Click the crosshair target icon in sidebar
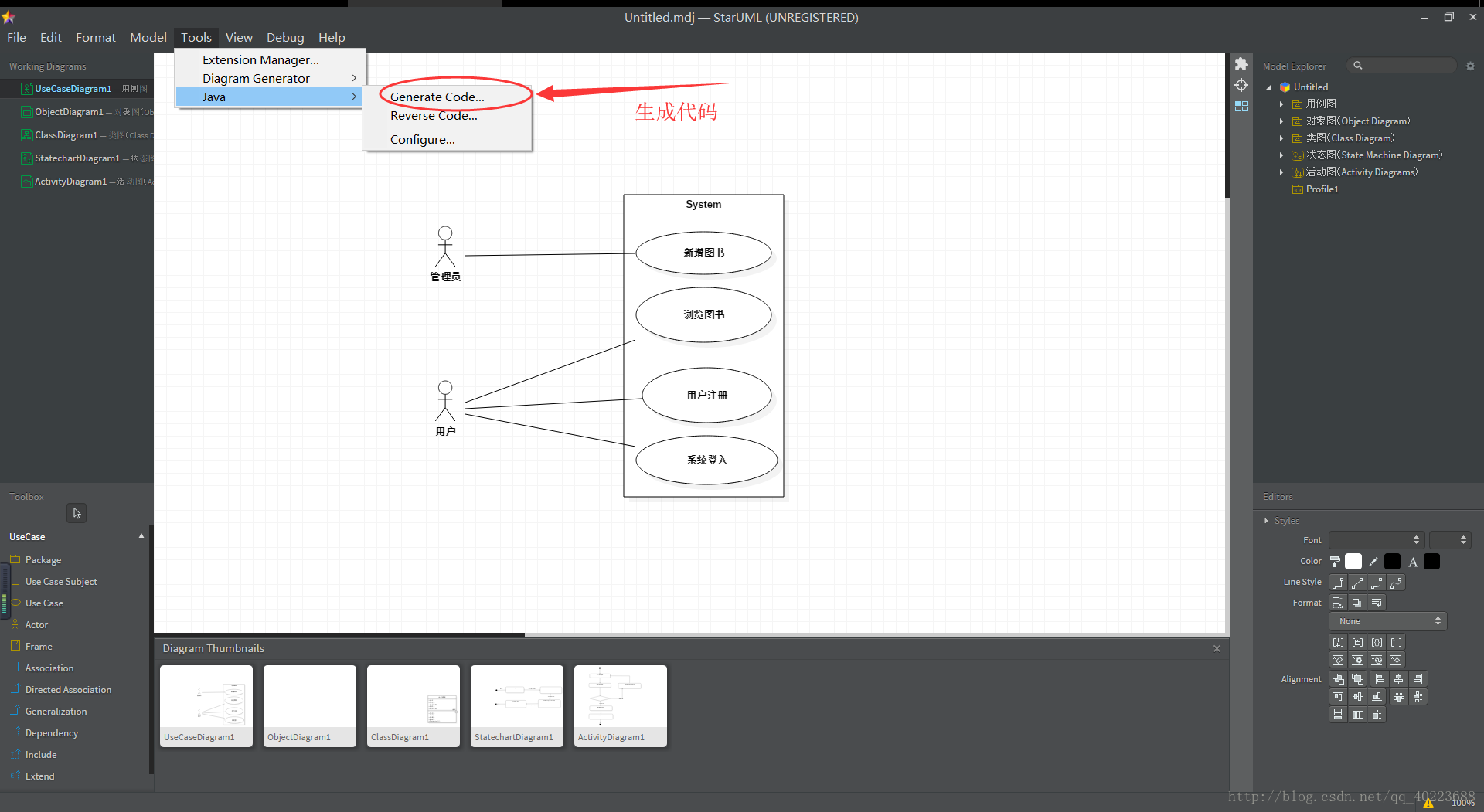 [x=1241, y=85]
